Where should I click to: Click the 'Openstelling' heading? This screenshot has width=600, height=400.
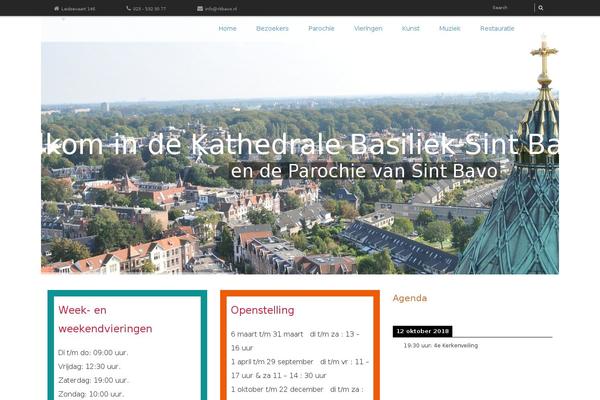click(262, 310)
